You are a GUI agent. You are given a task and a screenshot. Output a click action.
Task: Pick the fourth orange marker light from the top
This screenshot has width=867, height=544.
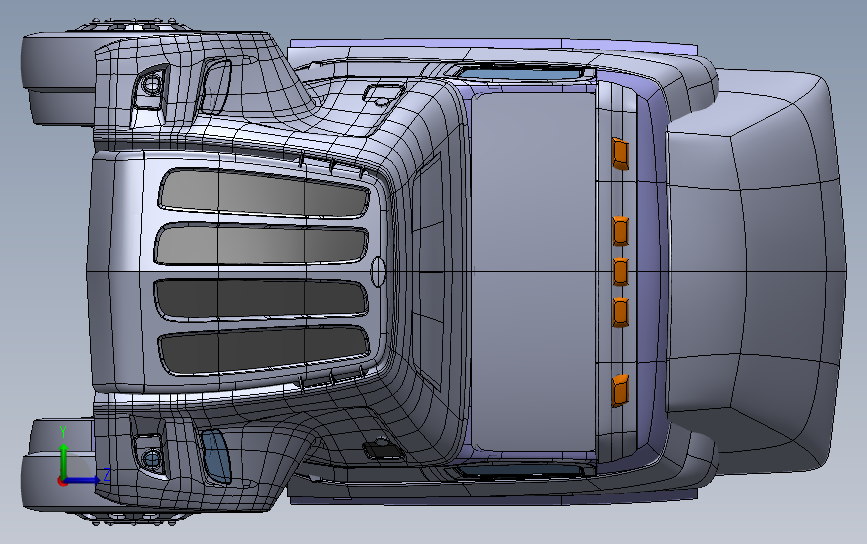(620, 312)
